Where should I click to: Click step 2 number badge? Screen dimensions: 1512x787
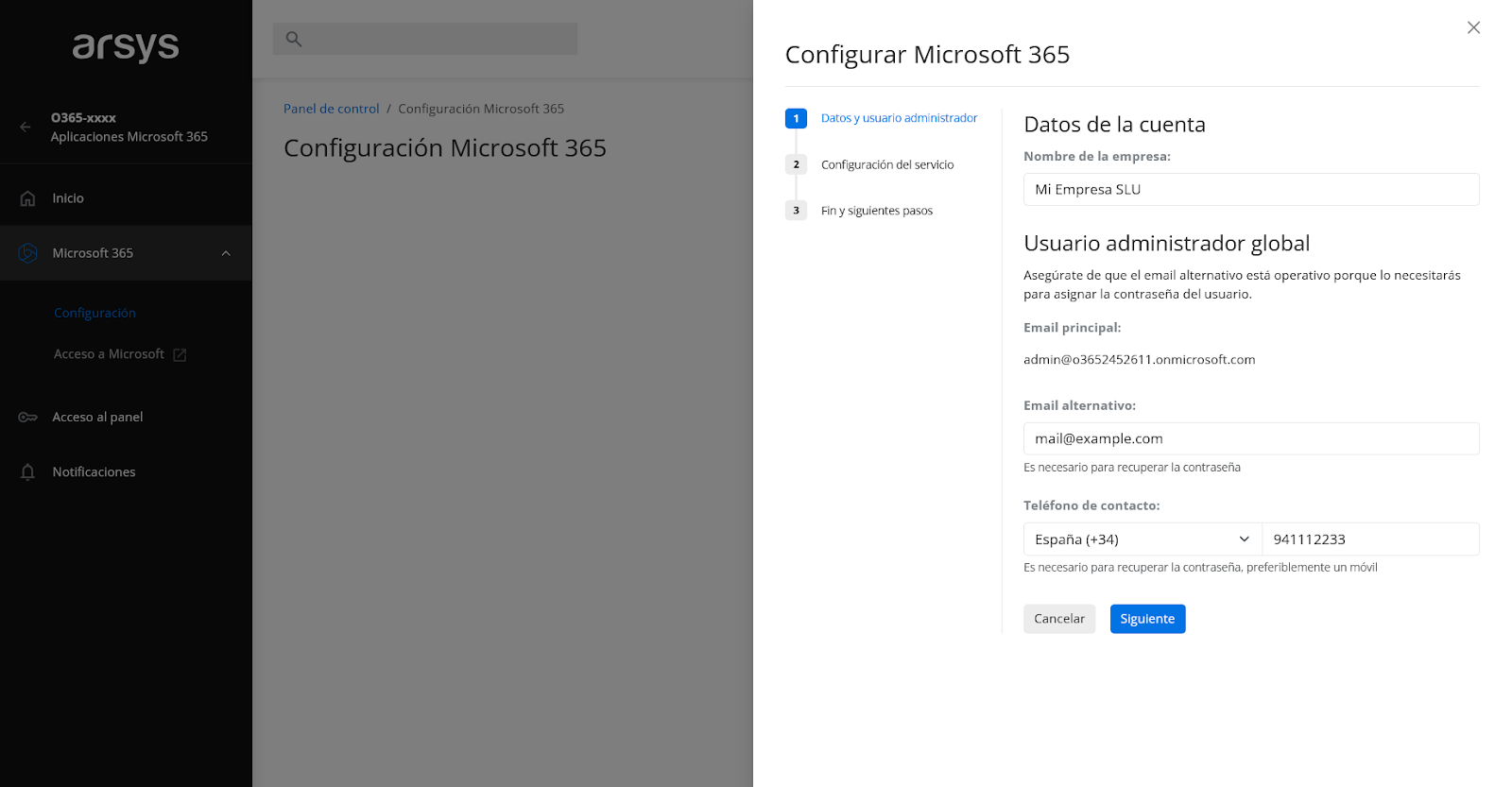click(796, 164)
